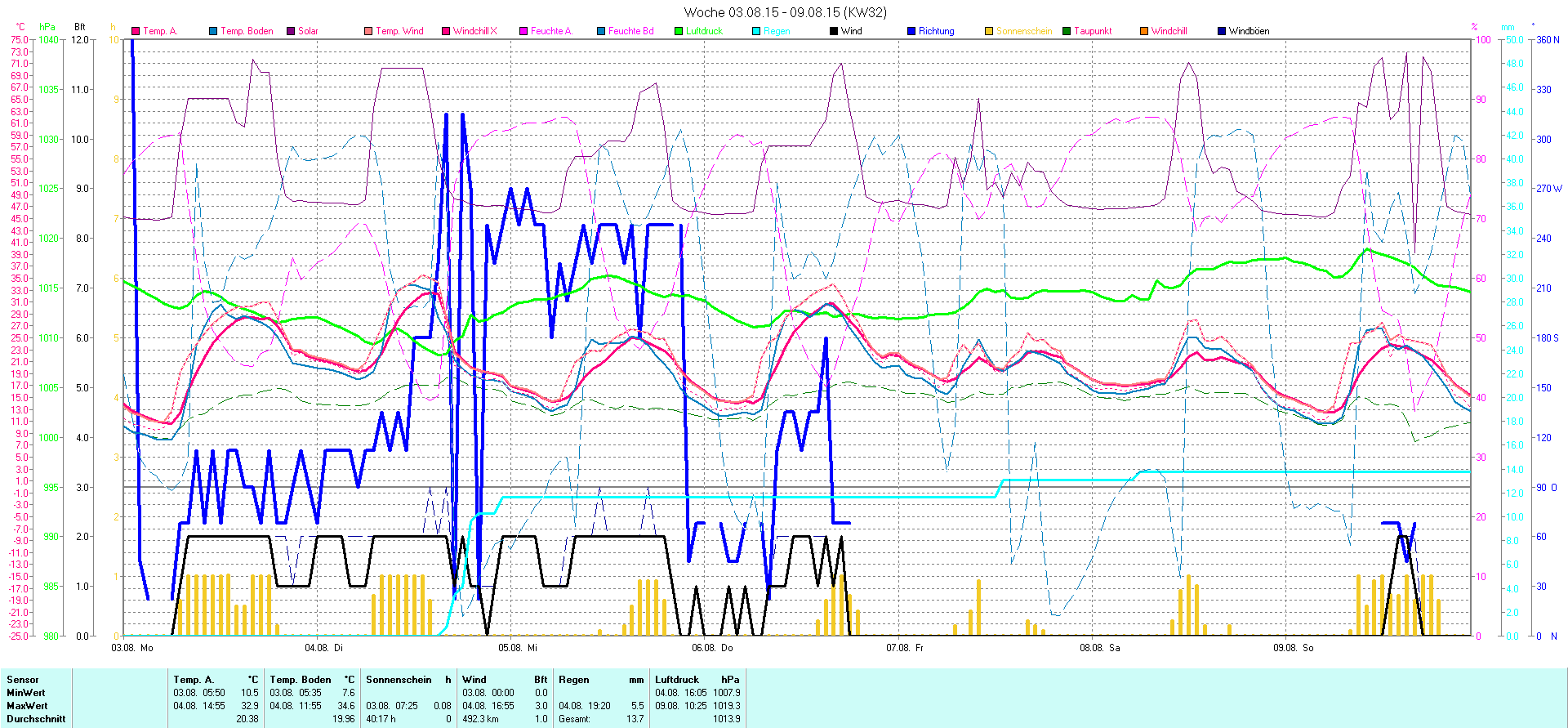Click the Luftdruck column header in the table
Screen dimensions: 1568x728
677,680
